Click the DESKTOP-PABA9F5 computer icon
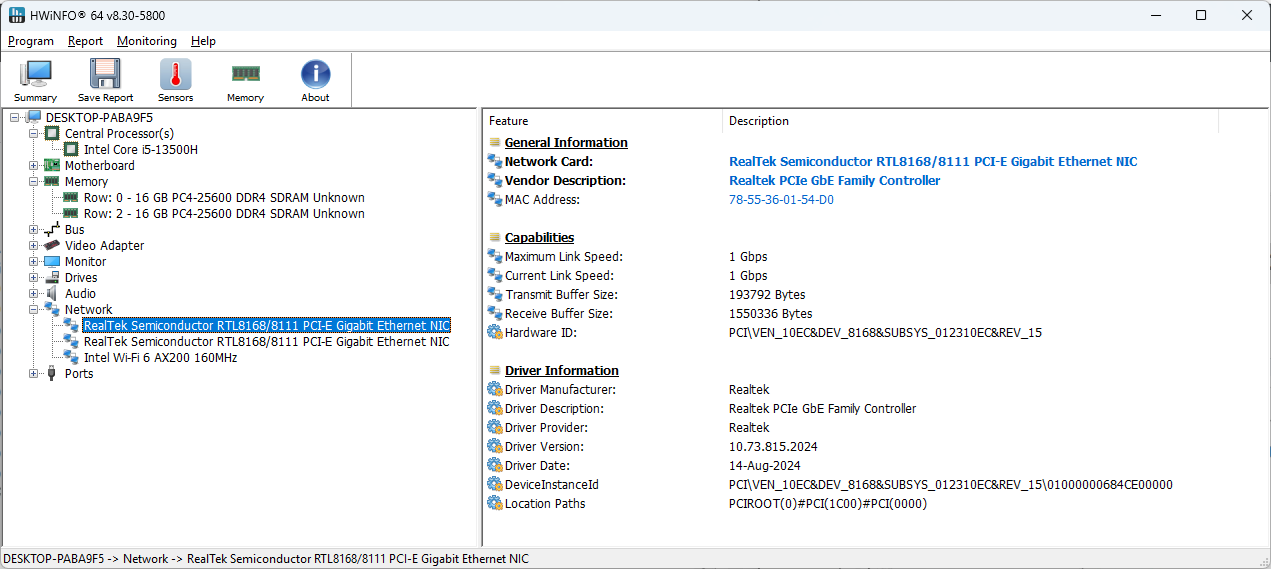The width and height of the screenshot is (1271, 569). 34,117
